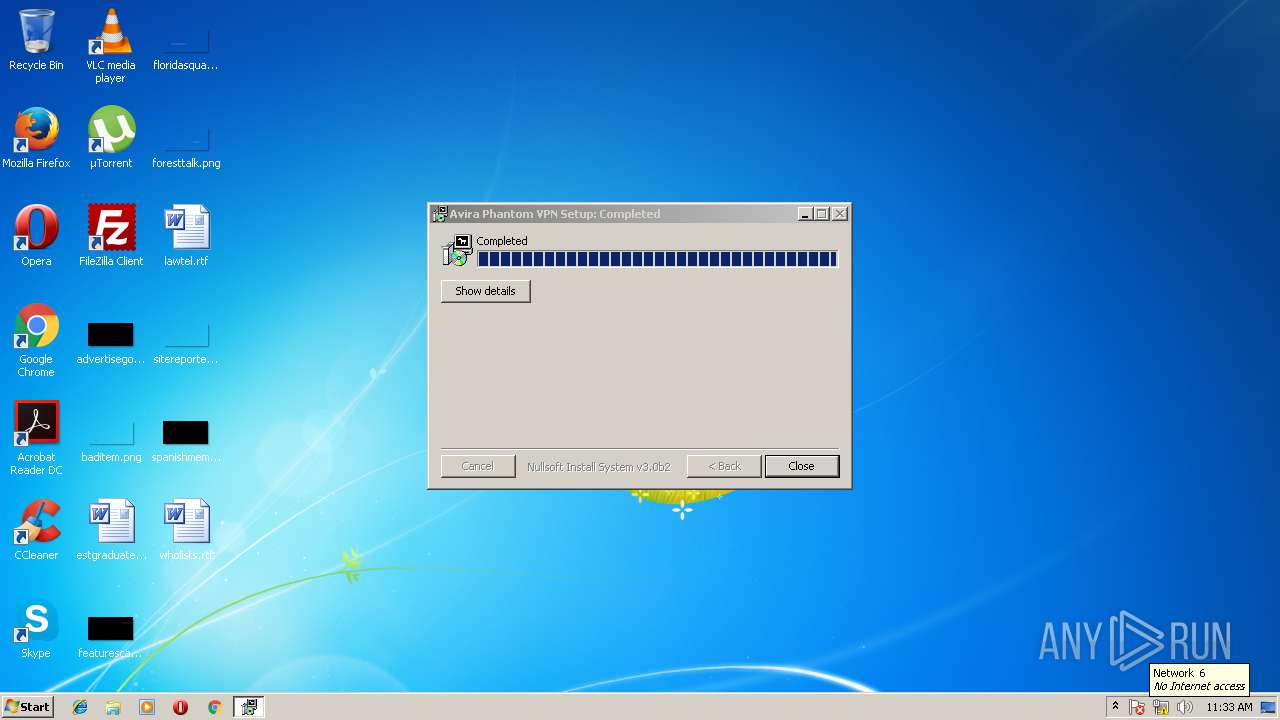The height and width of the screenshot is (720, 1280).
Task: Open Chrome from the taskbar
Action: 214,707
